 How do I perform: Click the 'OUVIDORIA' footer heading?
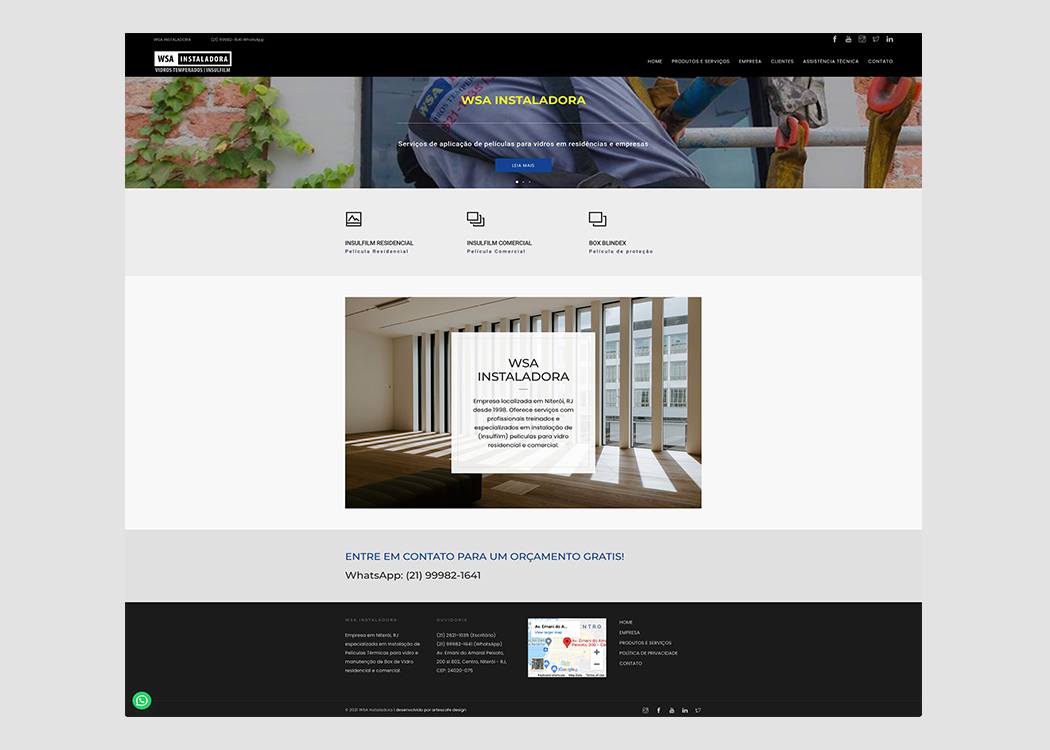tap(452, 620)
